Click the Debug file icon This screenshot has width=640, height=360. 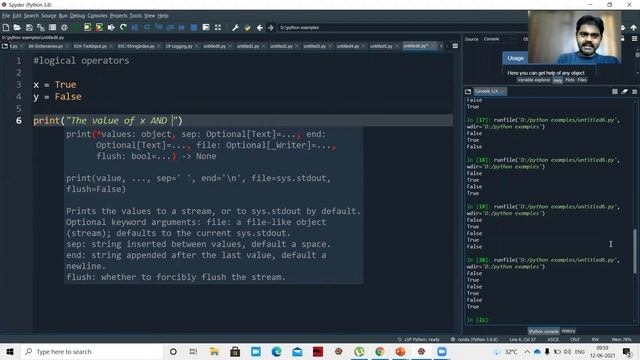click(135, 27)
